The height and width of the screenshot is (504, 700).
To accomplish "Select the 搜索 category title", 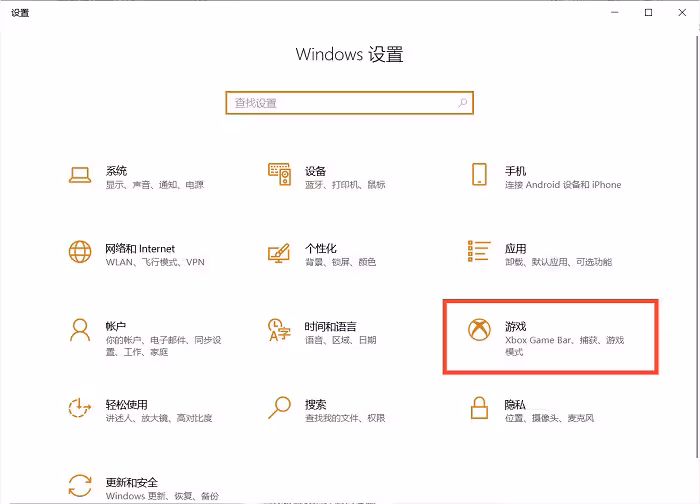I will (x=316, y=404).
